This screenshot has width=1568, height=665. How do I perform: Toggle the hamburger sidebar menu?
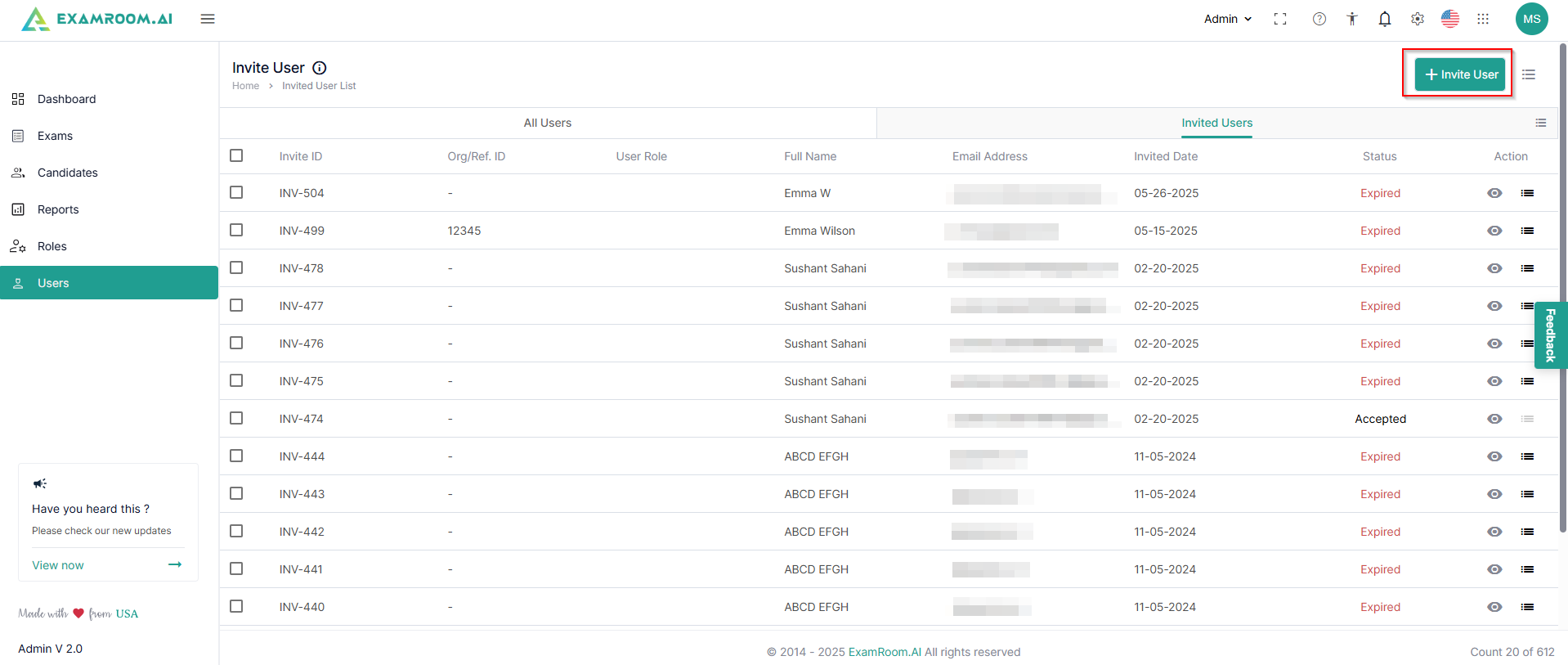coord(208,19)
